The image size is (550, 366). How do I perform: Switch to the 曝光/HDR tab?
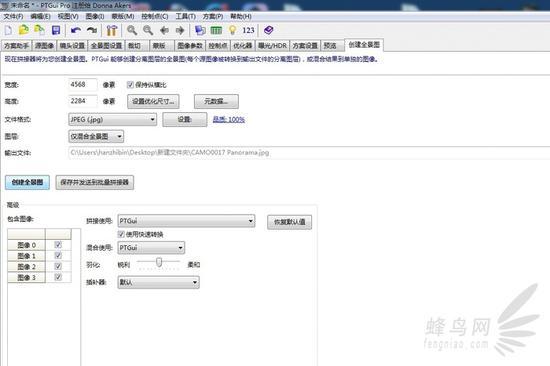272,46
